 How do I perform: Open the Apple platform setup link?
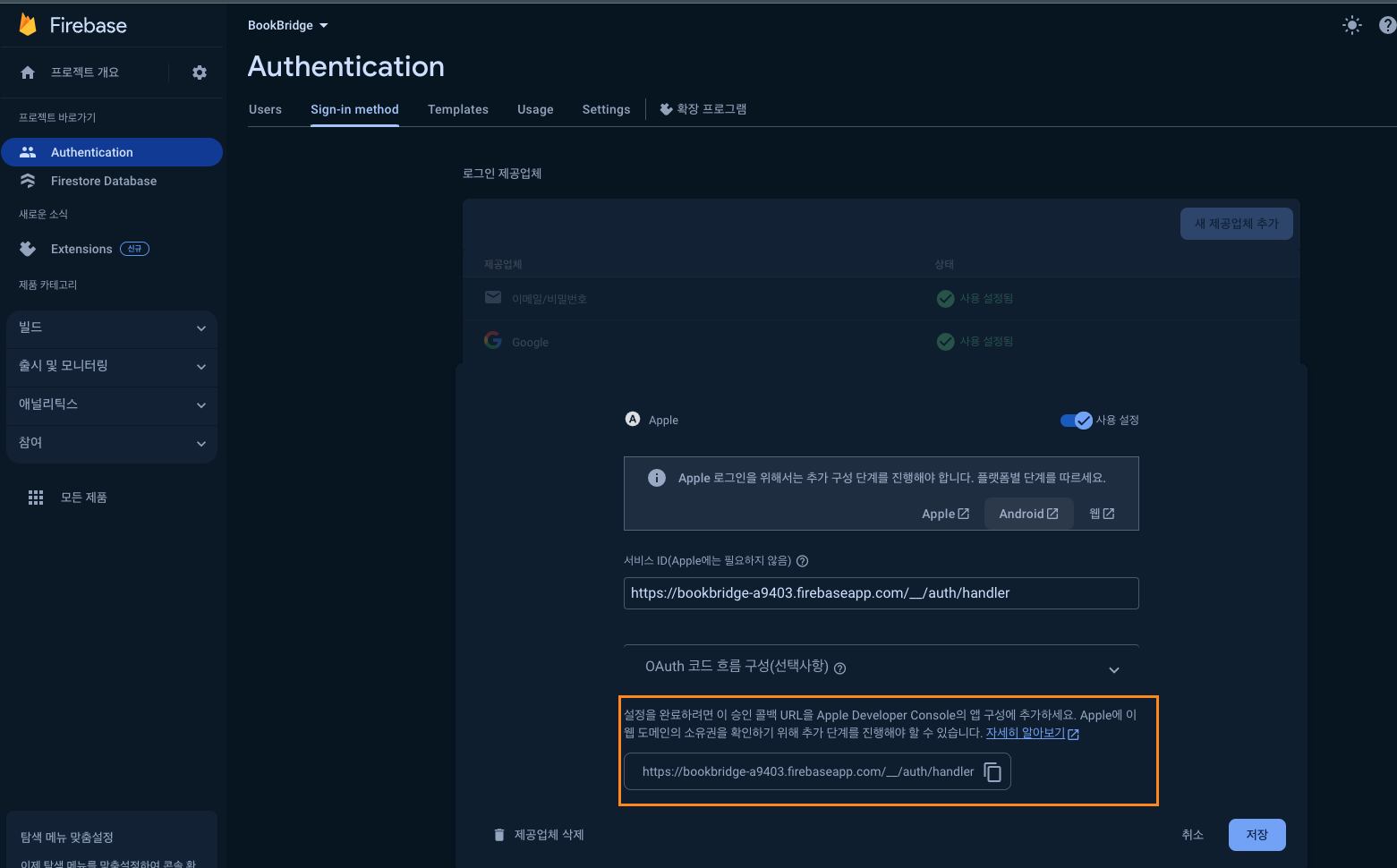pyautogui.click(x=945, y=514)
